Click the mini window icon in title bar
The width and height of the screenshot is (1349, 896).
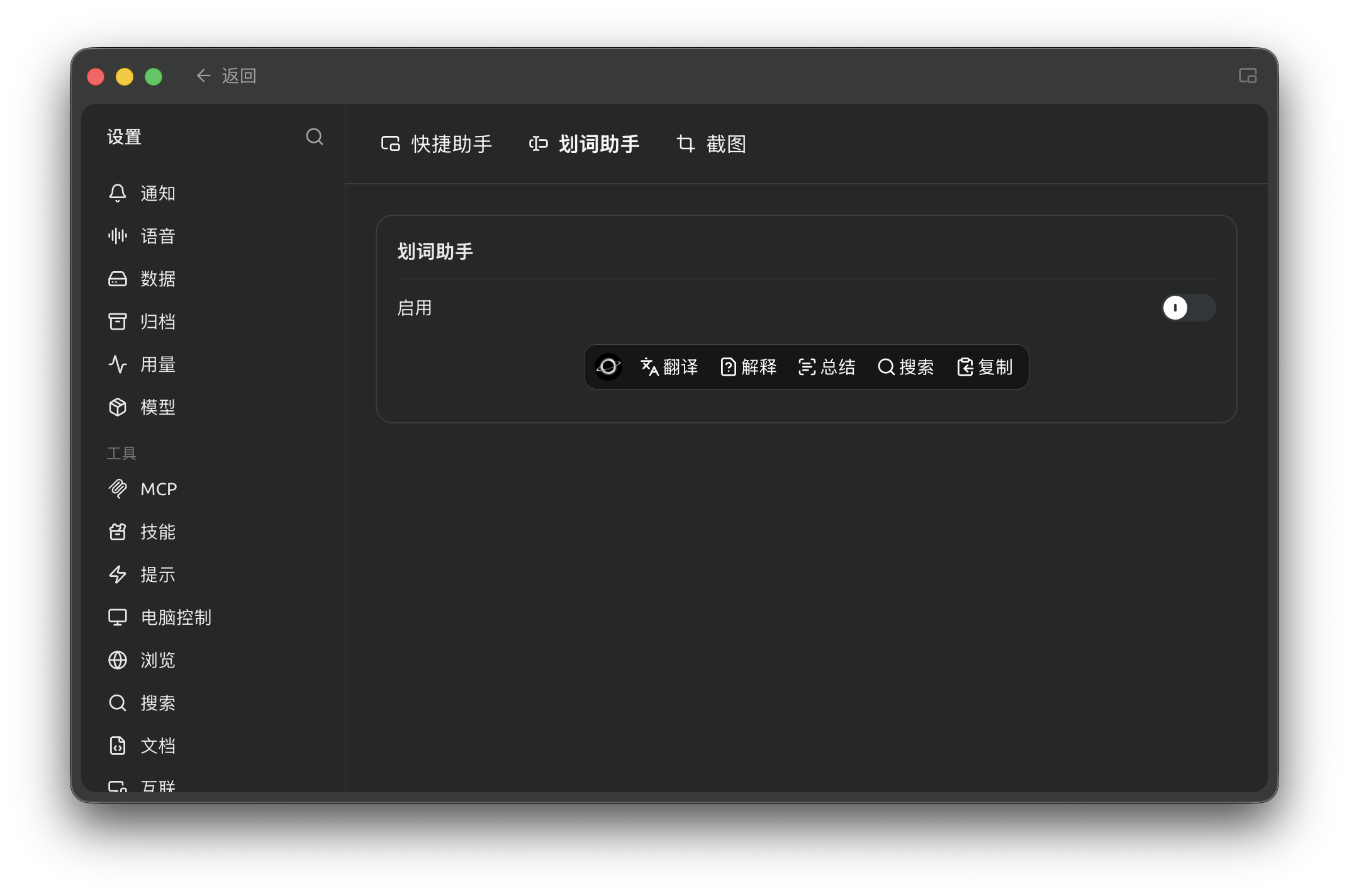(x=1248, y=76)
